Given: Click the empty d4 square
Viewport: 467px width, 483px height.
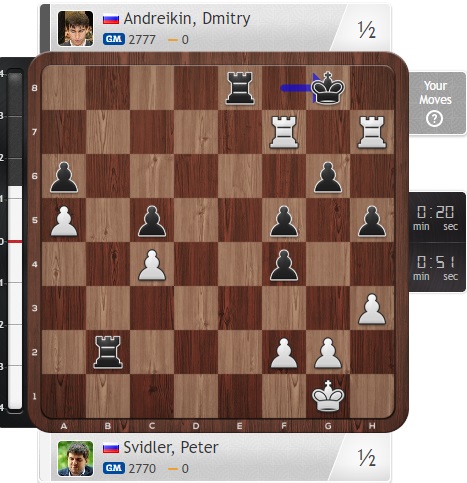Looking at the screenshot, I should pos(196,264).
